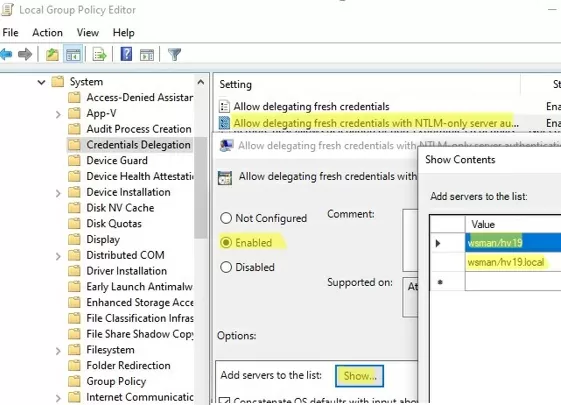Screen dimensions: 561x405
Task: Click the Driver Installation folder icon
Action: pyautogui.click(x=74, y=271)
